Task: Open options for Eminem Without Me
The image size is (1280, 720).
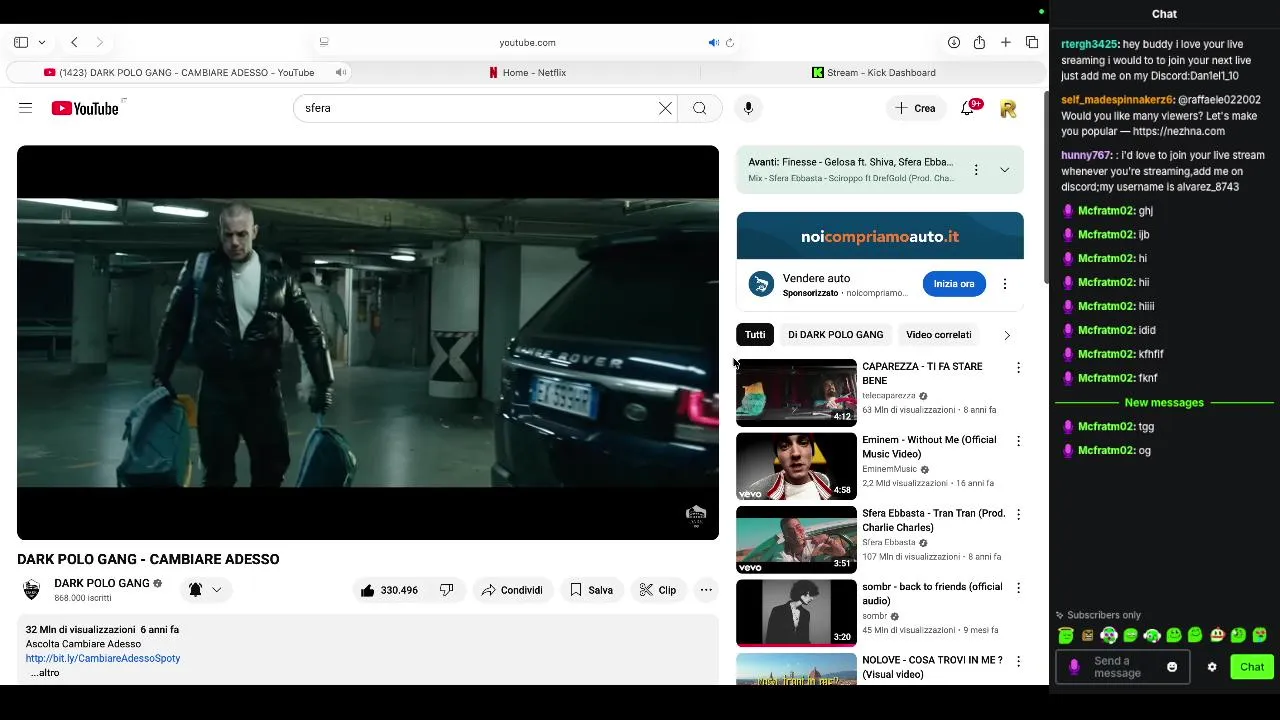Action: click(x=1018, y=441)
